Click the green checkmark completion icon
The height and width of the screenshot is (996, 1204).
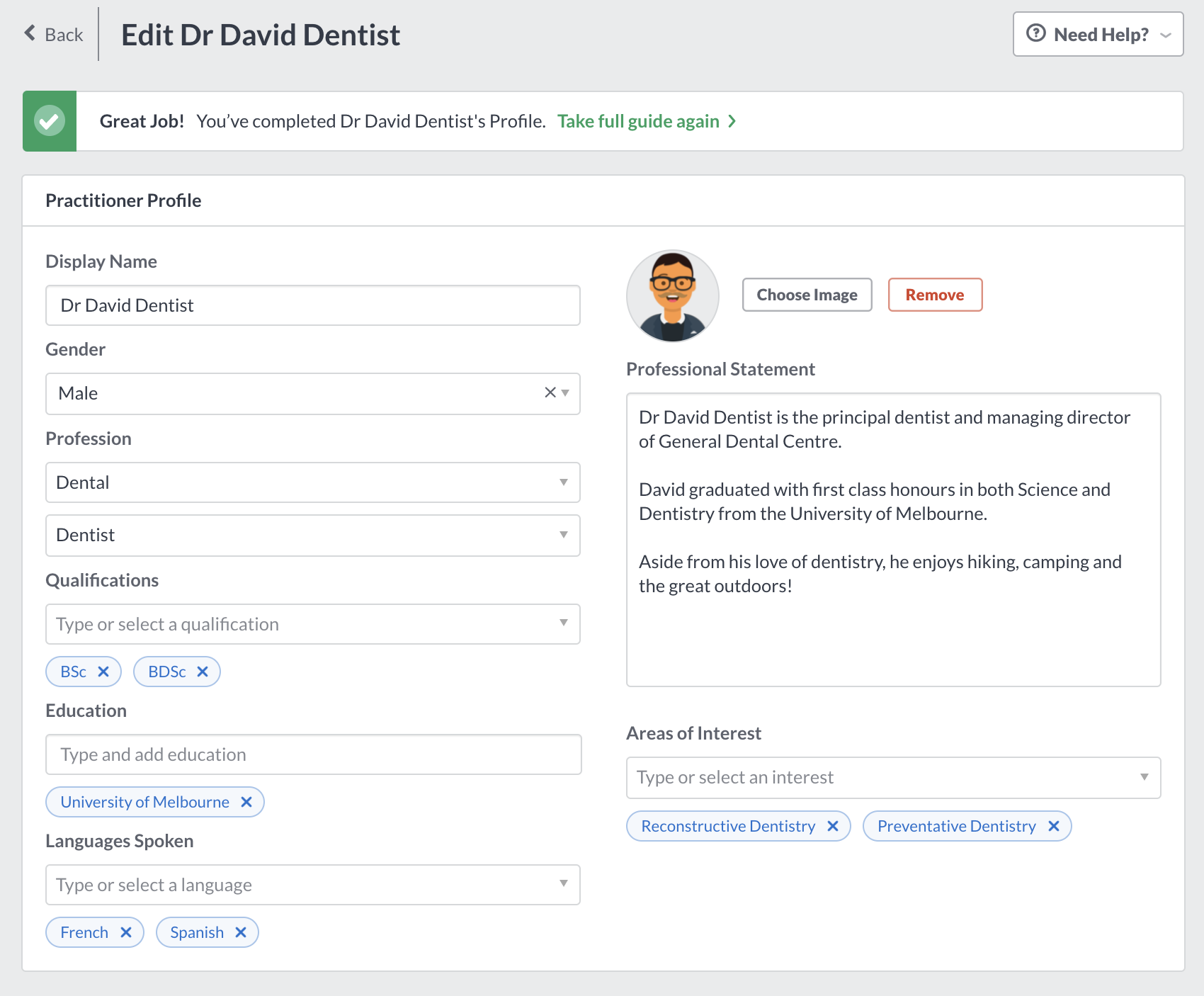[x=50, y=121]
